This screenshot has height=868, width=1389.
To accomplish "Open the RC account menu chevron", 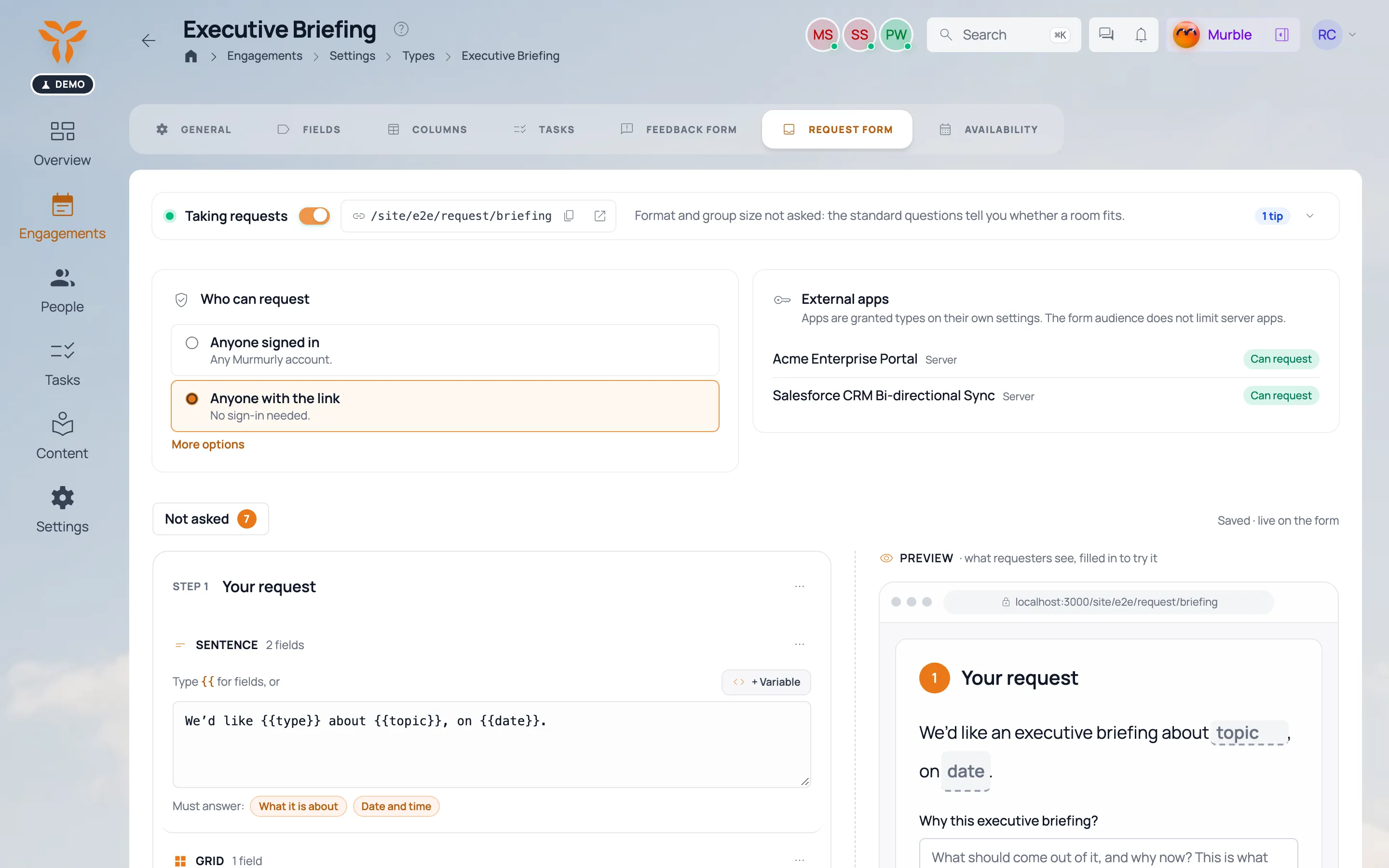I will [1352, 34].
